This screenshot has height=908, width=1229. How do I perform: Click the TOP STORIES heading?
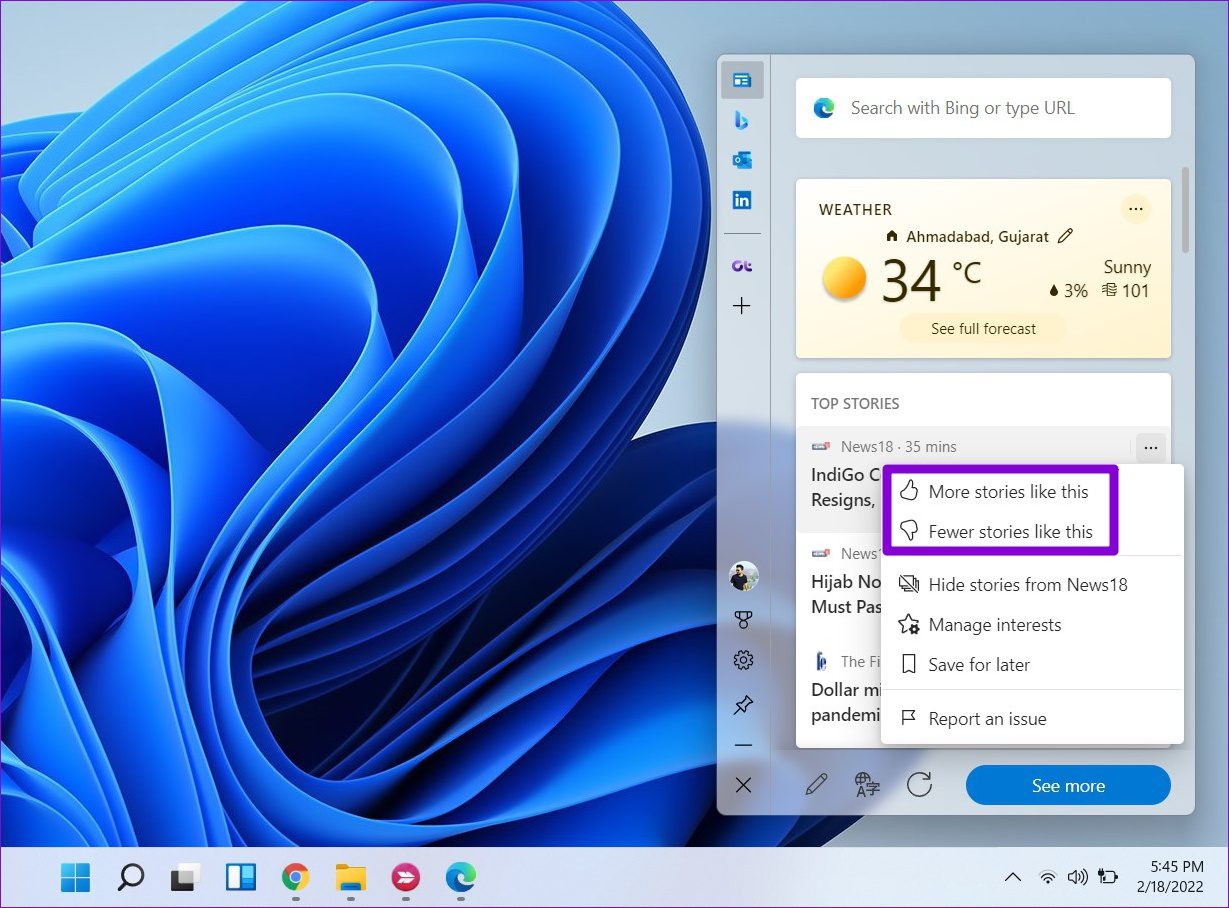(x=855, y=404)
